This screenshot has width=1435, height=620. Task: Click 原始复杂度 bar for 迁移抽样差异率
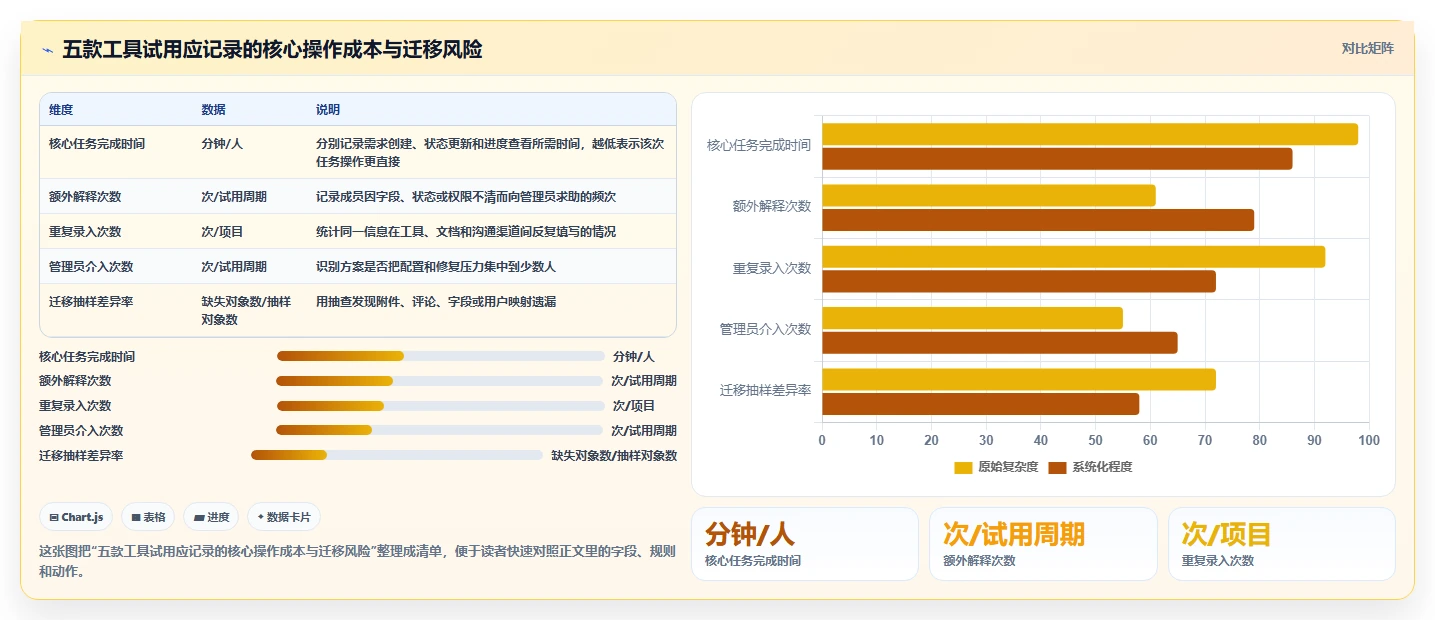(1019, 379)
